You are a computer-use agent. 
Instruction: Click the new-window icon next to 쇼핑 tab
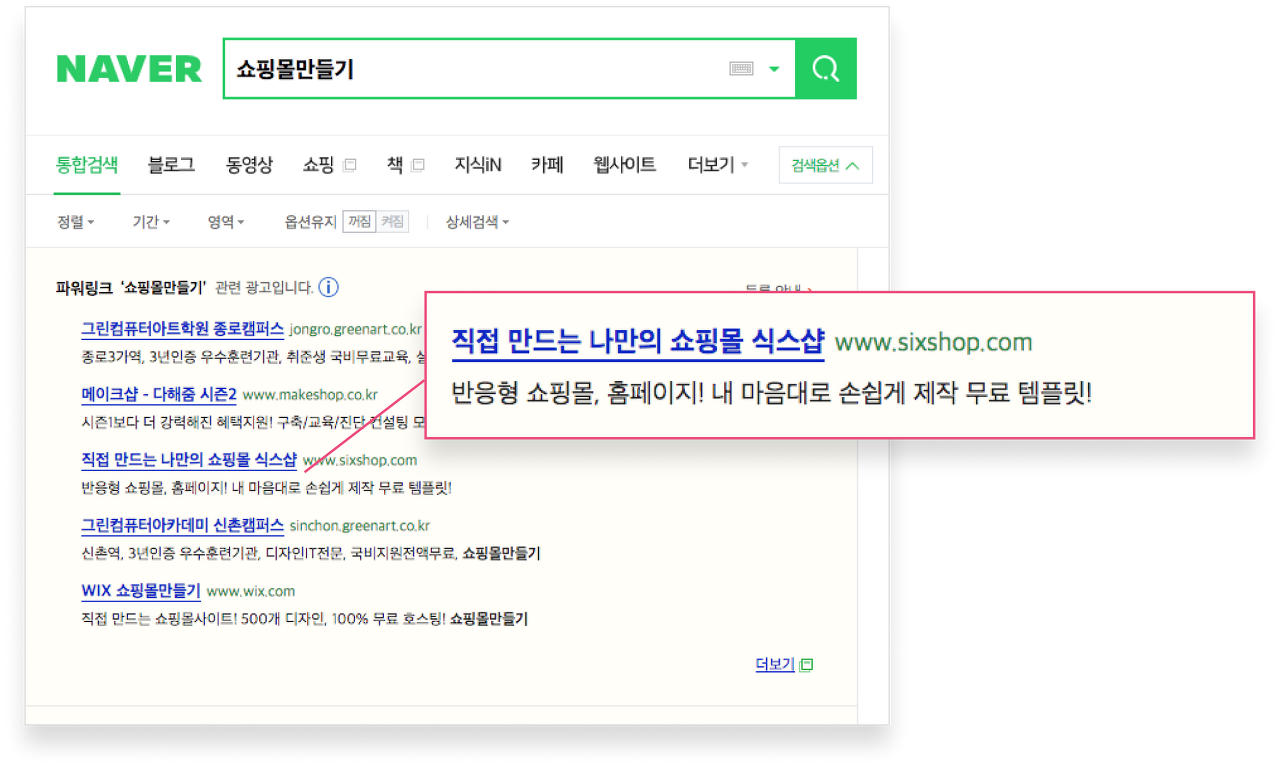coord(349,166)
